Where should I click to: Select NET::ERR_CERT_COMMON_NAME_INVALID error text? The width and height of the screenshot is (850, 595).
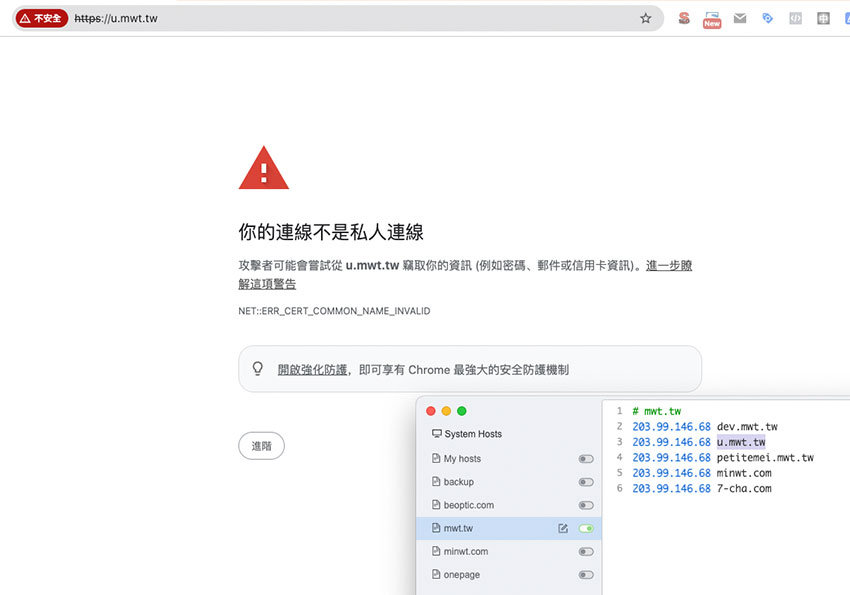point(334,311)
